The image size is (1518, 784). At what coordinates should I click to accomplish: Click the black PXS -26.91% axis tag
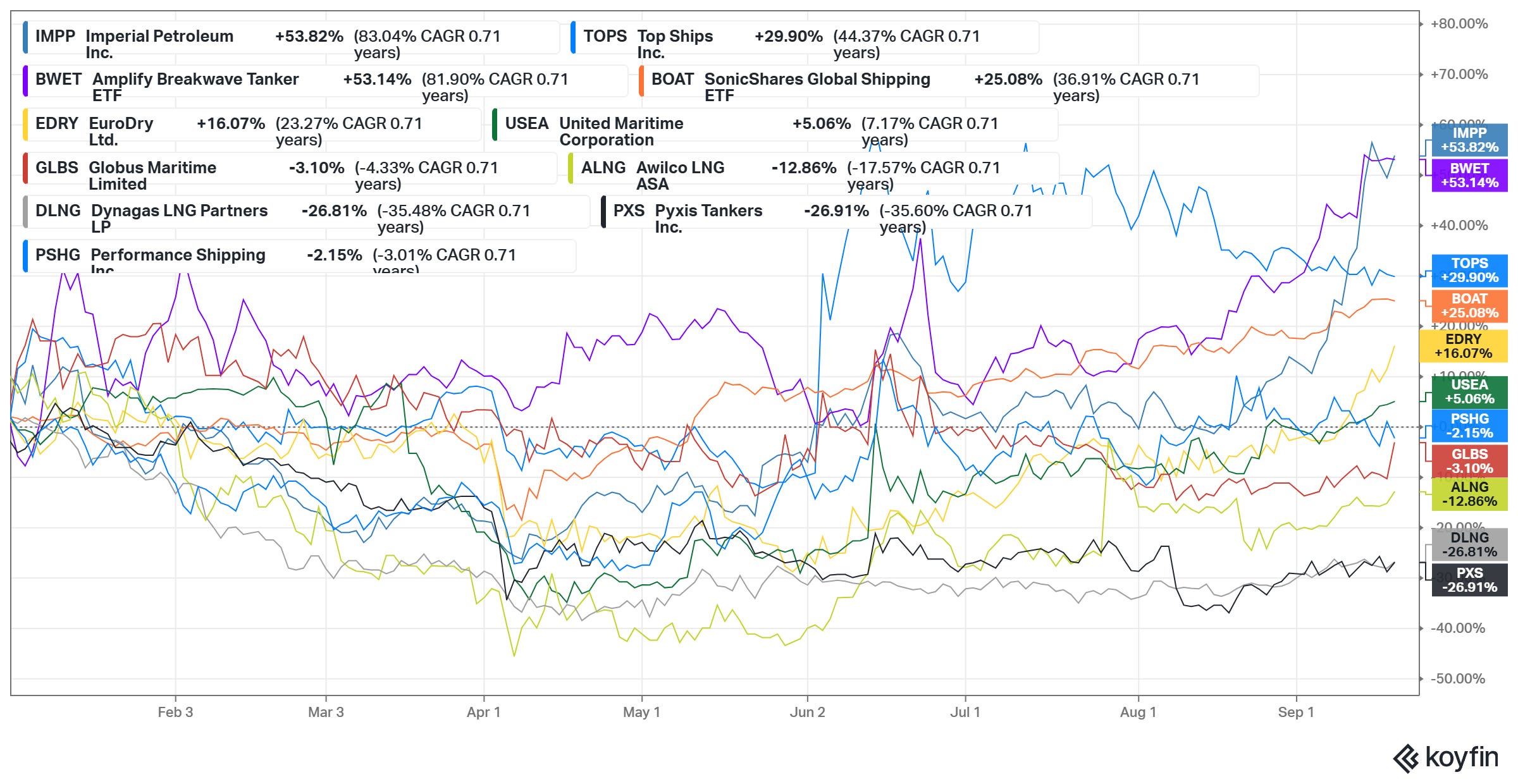[1469, 580]
